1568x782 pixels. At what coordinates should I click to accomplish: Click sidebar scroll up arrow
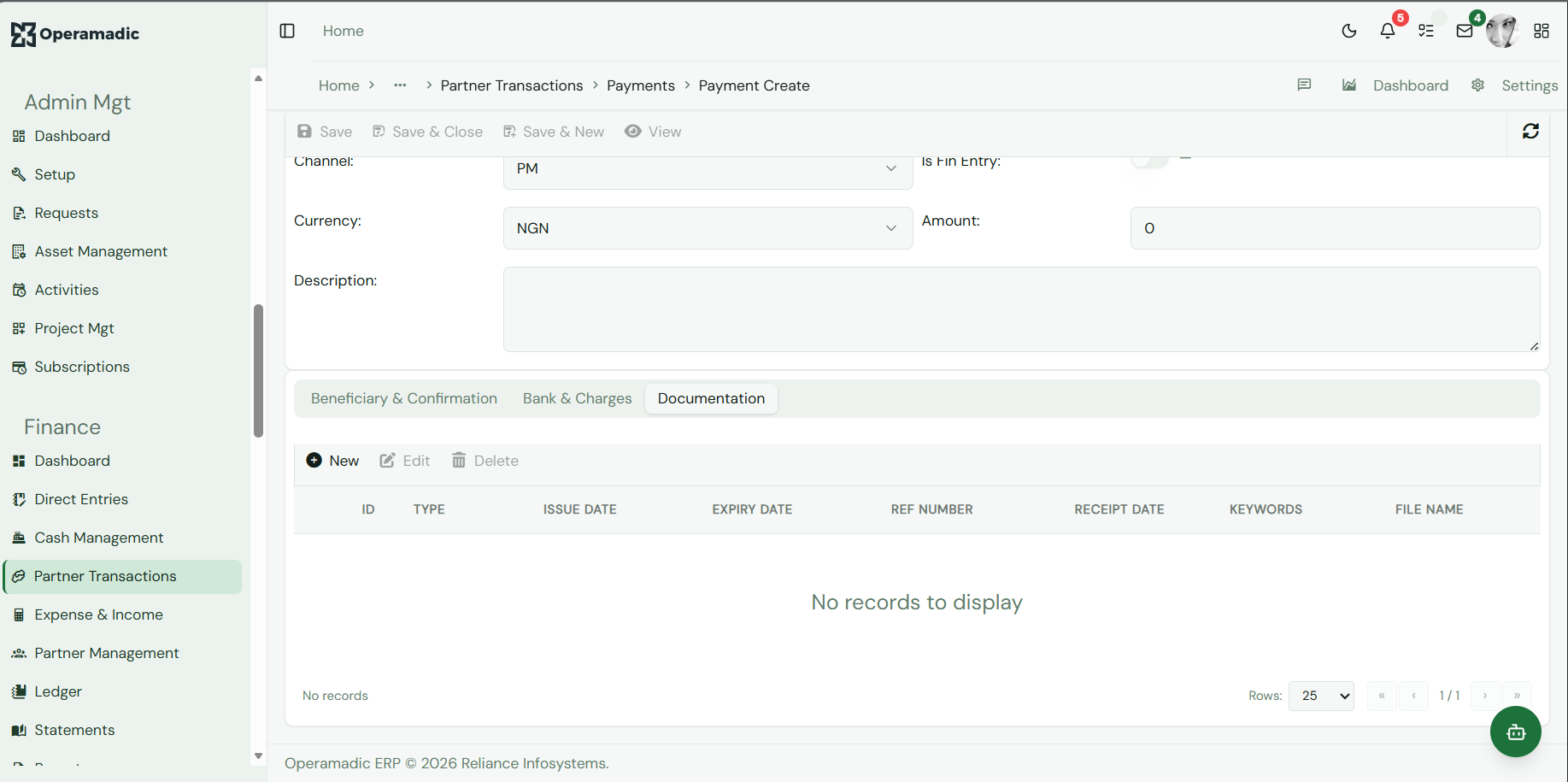pos(258,78)
